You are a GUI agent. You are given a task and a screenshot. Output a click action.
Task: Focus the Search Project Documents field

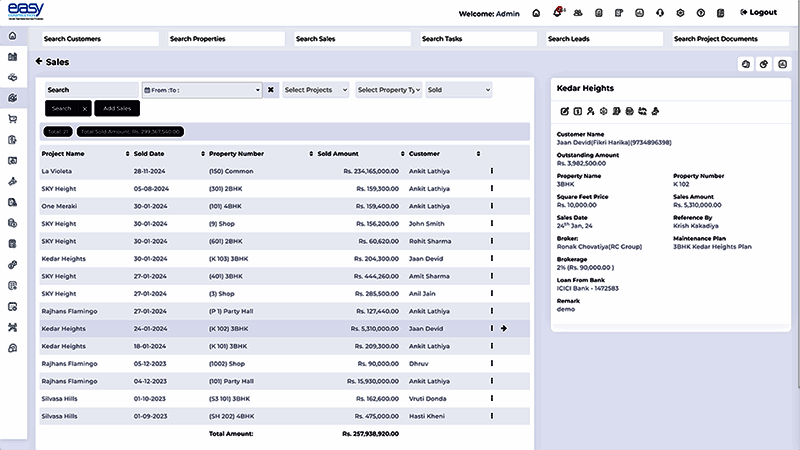[731, 39]
